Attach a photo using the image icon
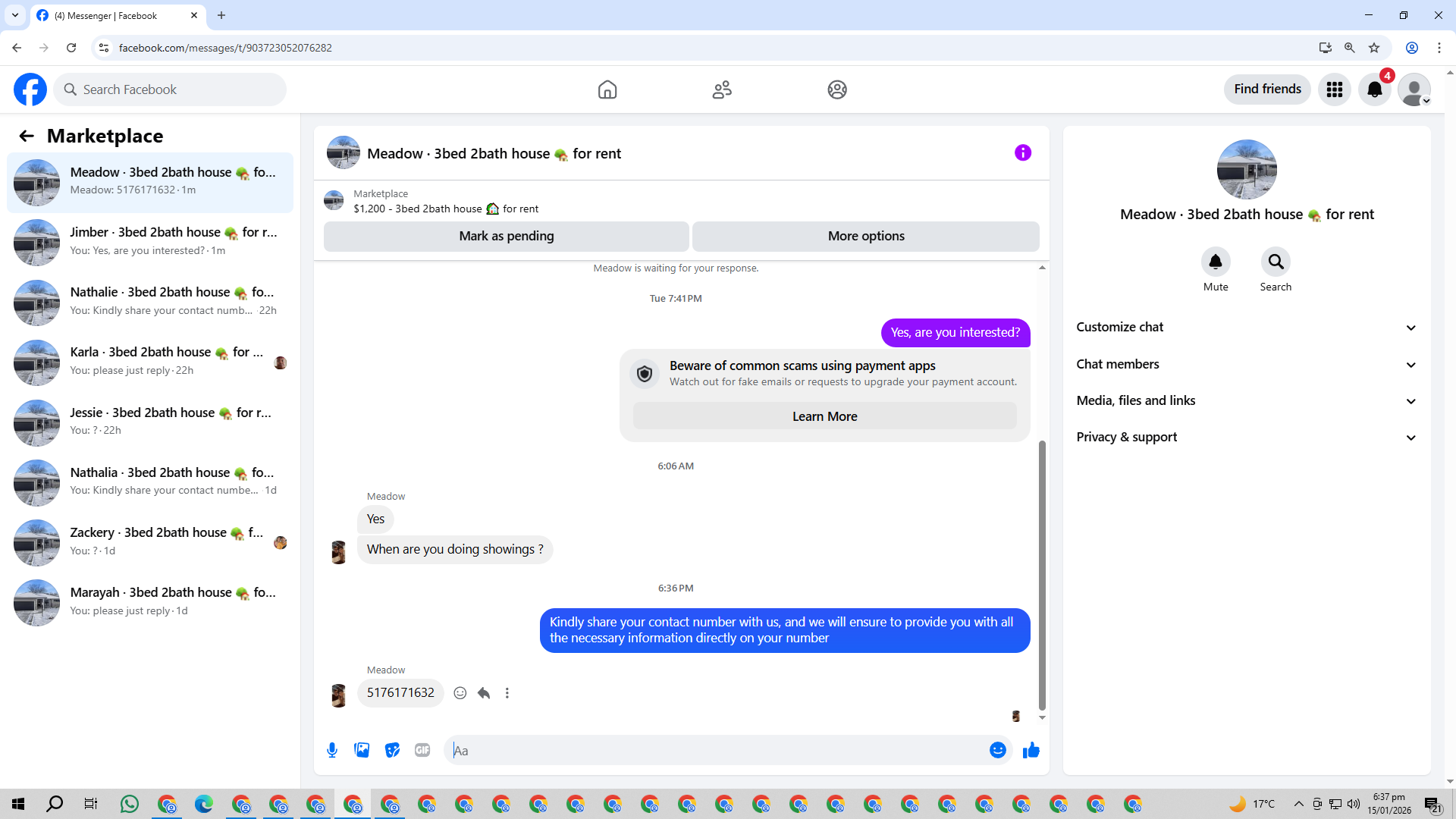Image resolution: width=1456 pixels, height=819 pixels. coord(362,750)
